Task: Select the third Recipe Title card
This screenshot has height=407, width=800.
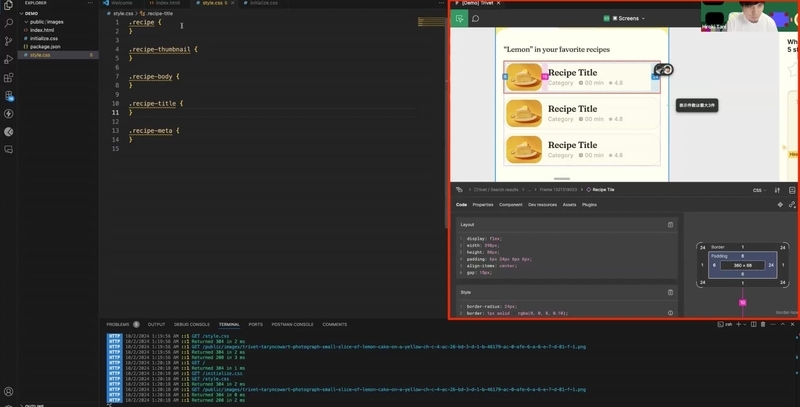Action: coord(582,149)
